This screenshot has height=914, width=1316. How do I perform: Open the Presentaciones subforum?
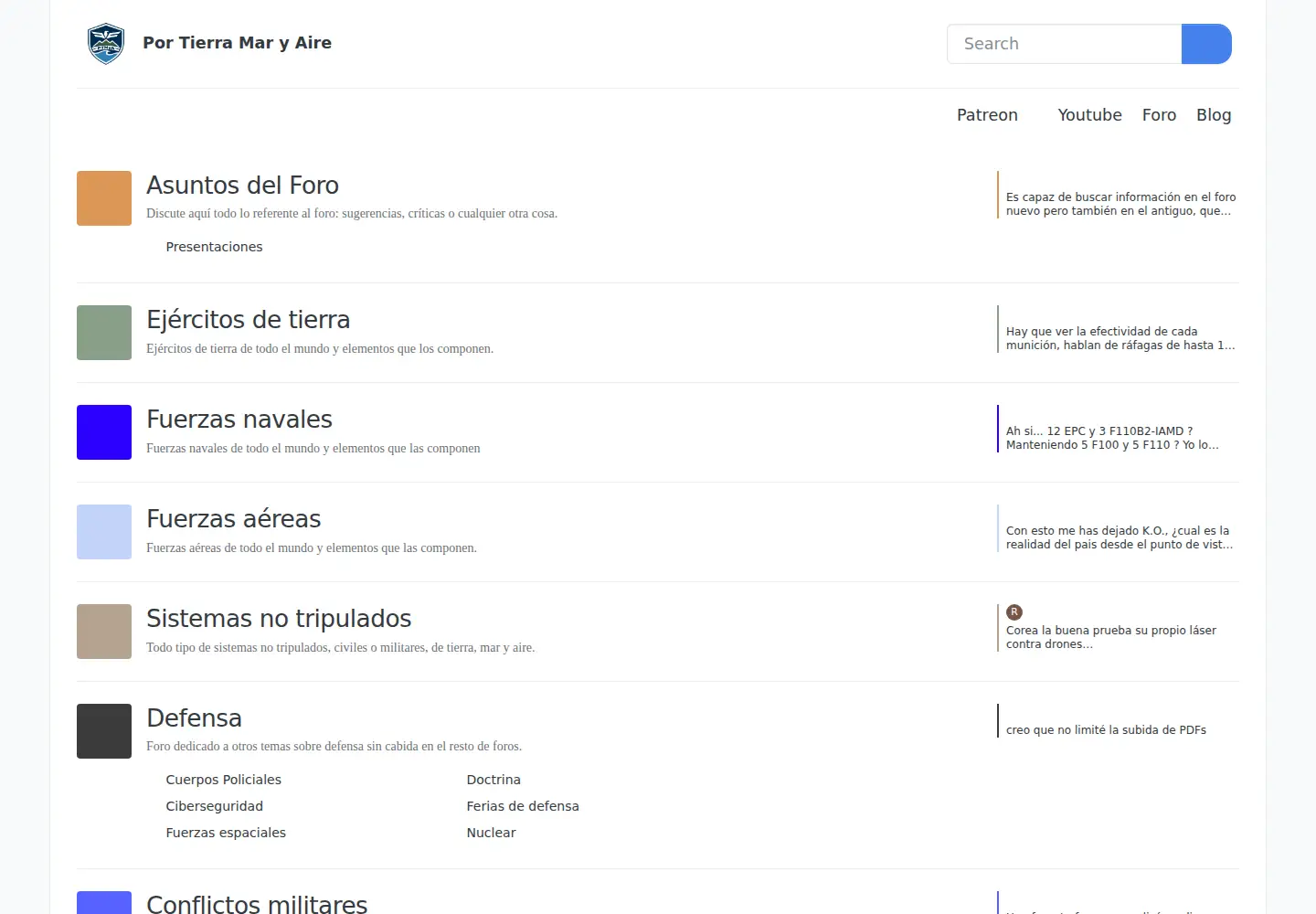tap(214, 247)
